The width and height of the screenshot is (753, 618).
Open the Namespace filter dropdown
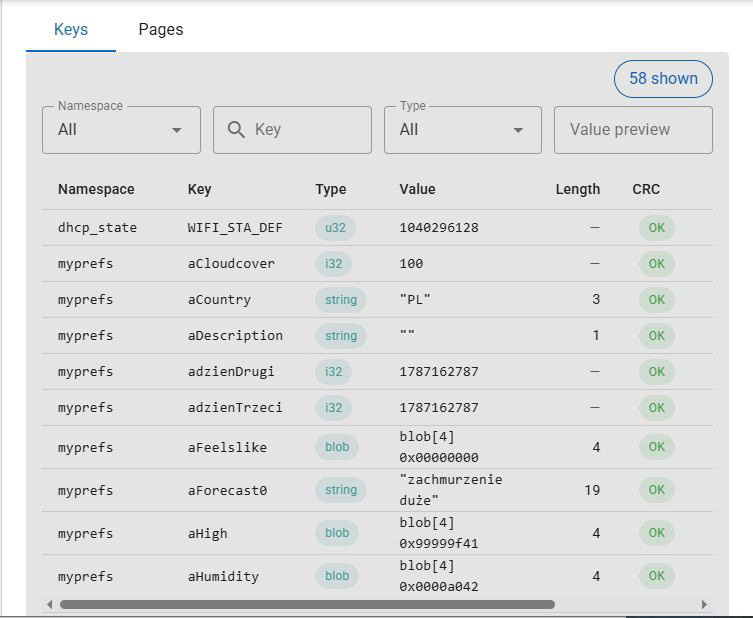(x=121, y=130)
